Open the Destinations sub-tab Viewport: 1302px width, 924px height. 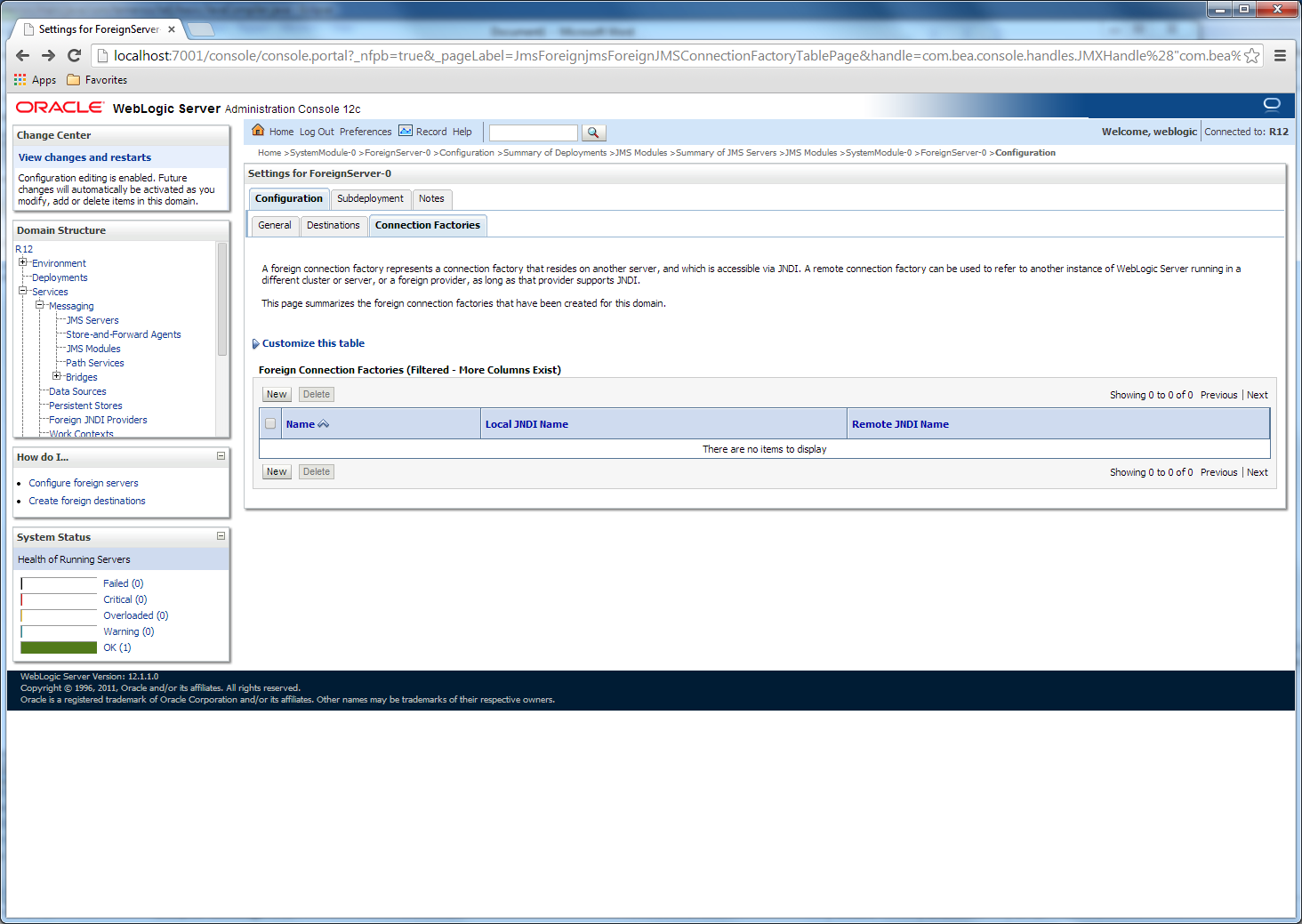(x=333, y=225)
